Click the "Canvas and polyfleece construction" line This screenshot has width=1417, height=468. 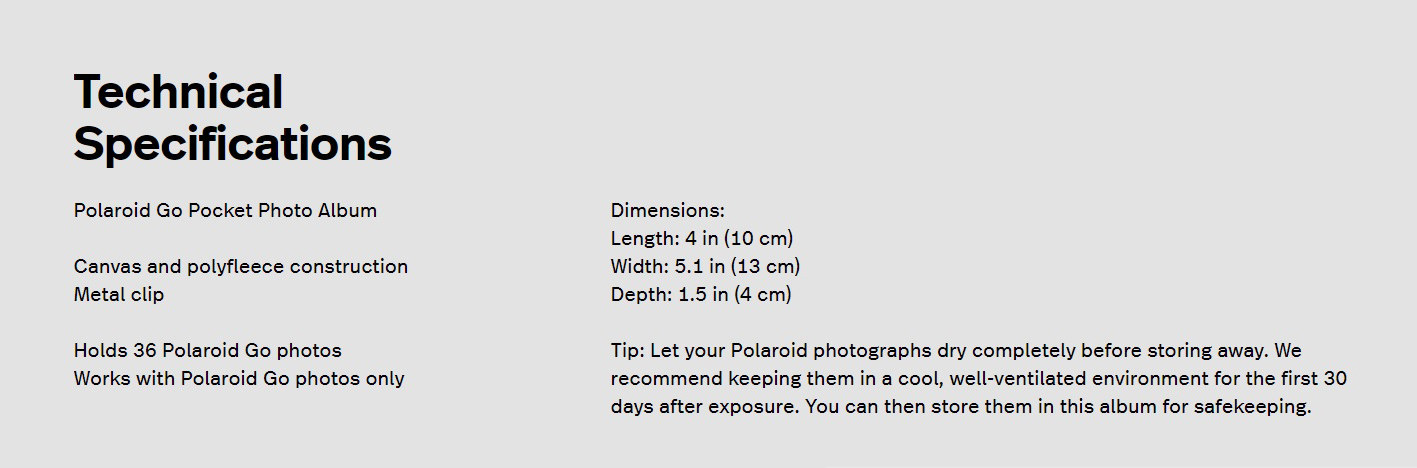click(240, 267)
